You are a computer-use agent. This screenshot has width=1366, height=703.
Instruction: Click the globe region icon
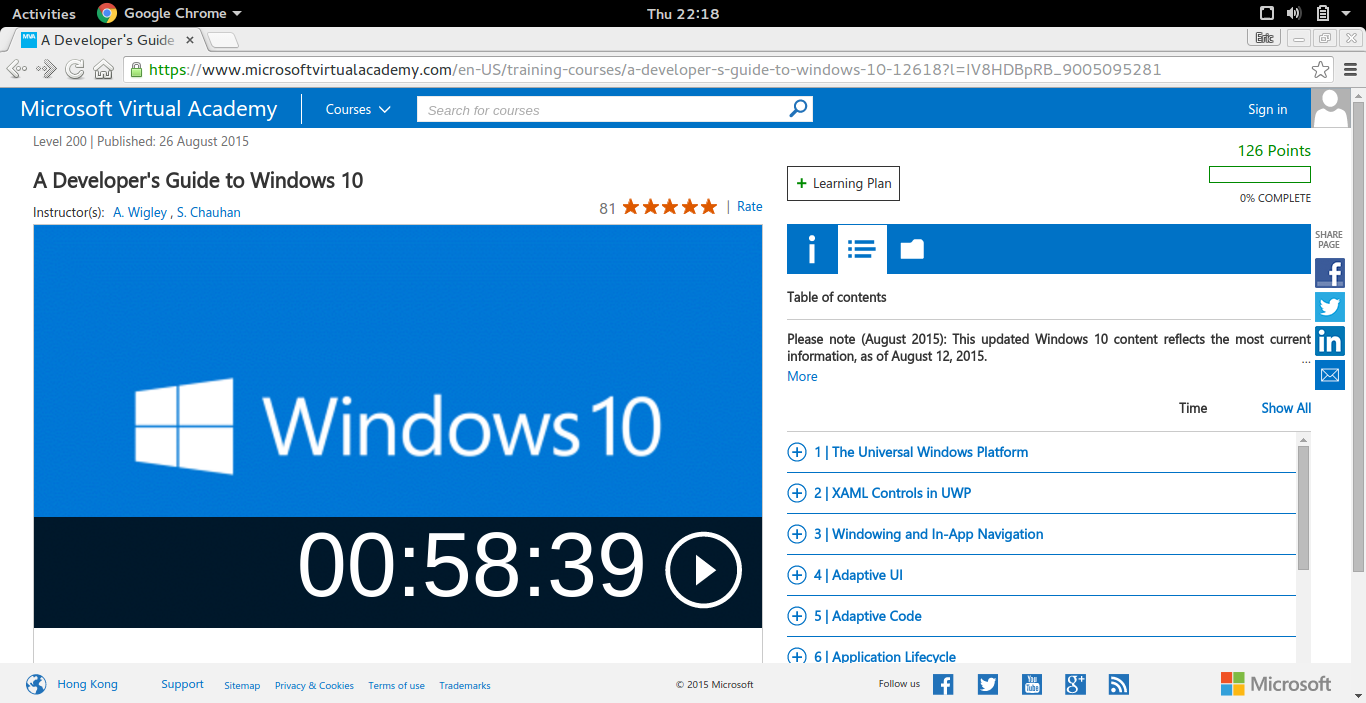(36, 685)
